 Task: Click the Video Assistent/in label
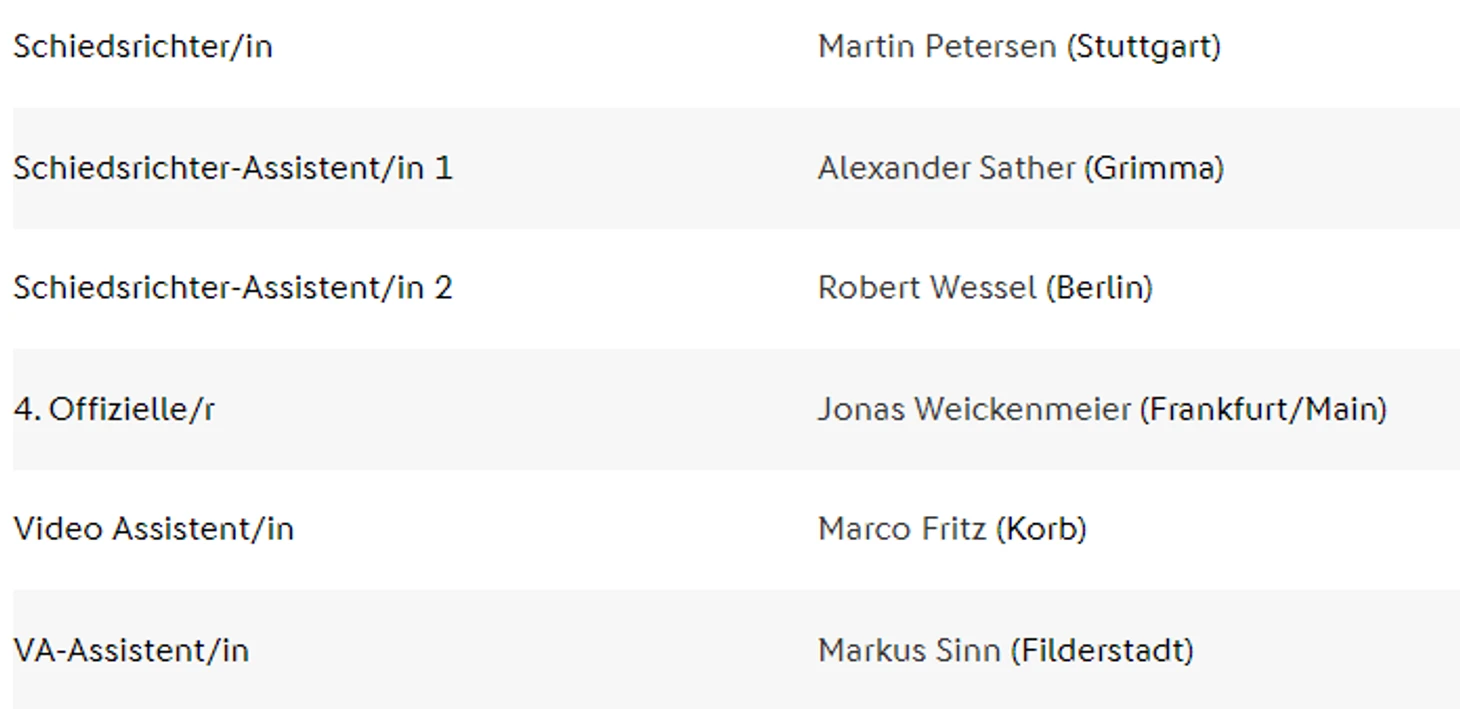(153, 529)
